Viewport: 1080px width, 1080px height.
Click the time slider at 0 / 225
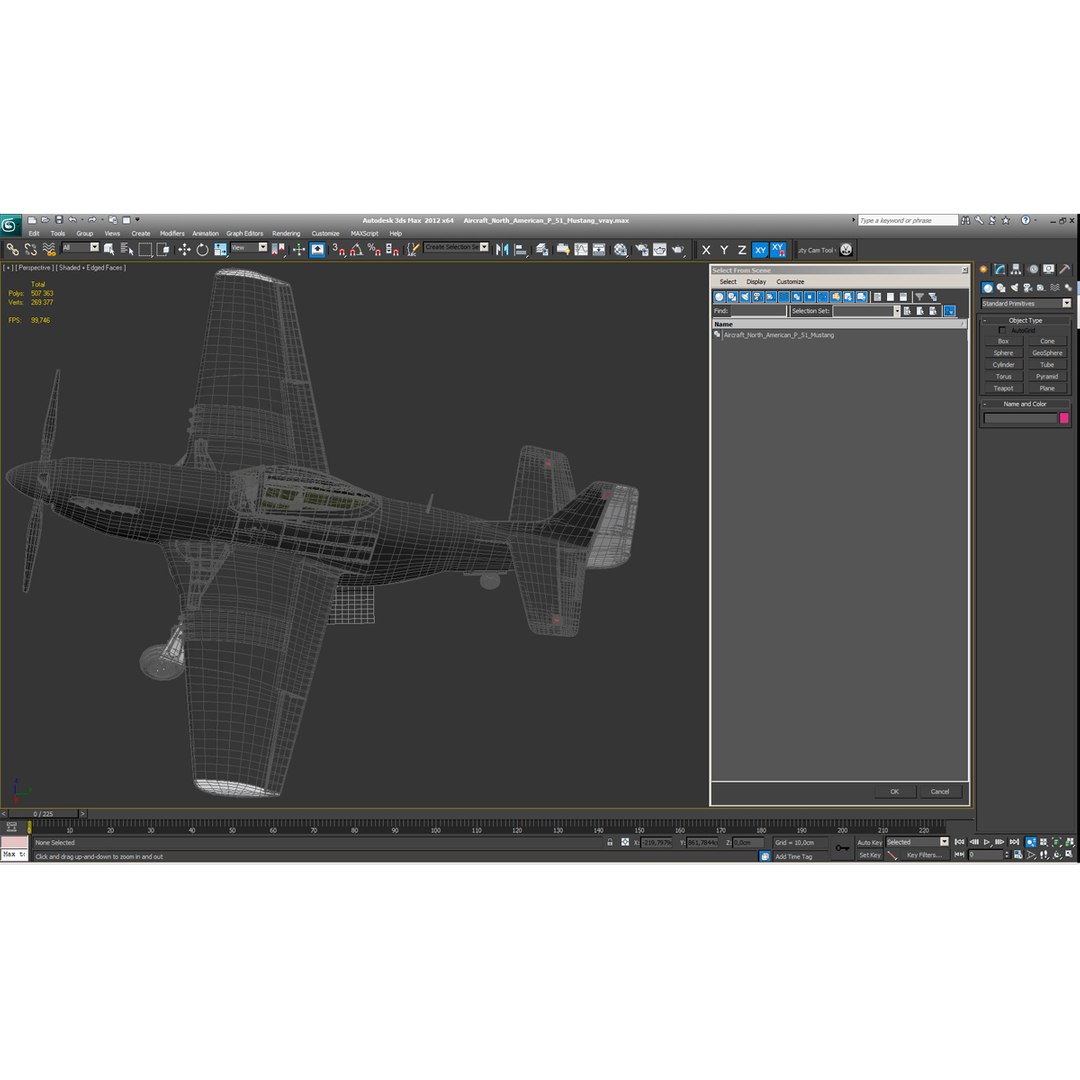[43, 813]
